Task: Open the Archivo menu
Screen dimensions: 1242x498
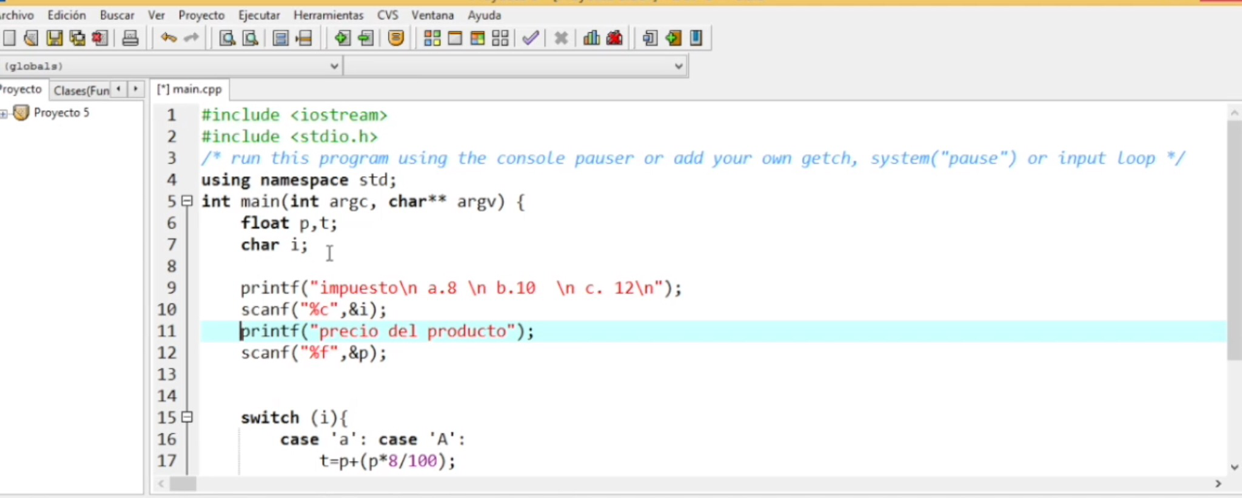Action: click(x=16, y=15)
